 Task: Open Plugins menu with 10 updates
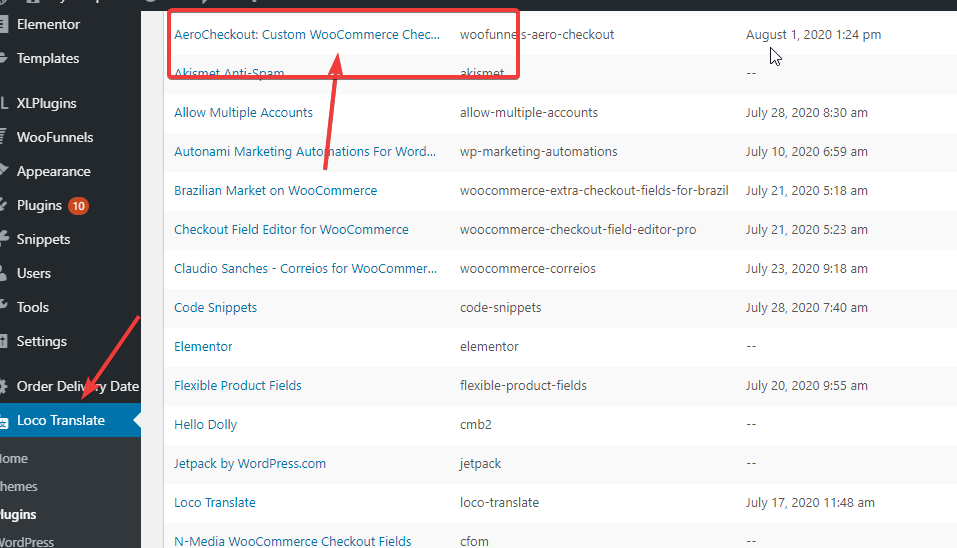click(39, 206)
